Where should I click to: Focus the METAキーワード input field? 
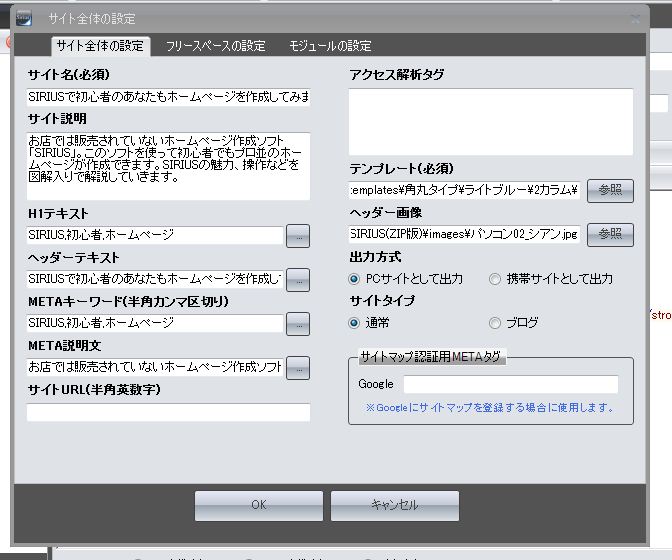coord(155,323)
